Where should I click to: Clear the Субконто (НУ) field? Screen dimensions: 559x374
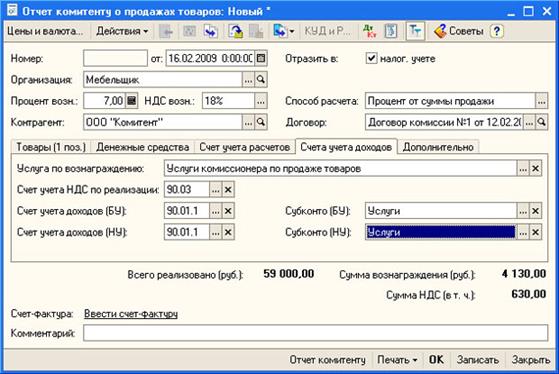[x=535, y=232]
